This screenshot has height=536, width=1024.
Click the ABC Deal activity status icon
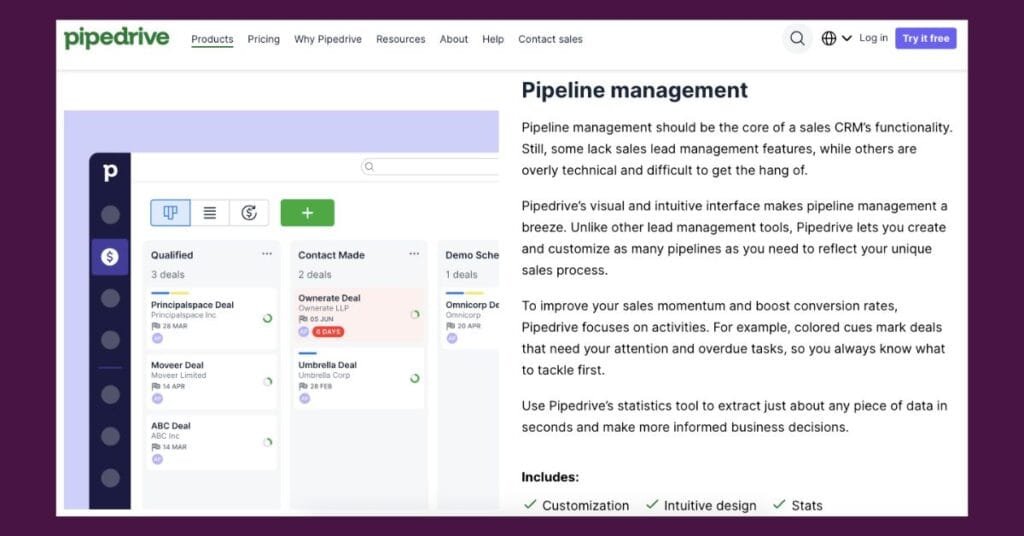tap(268, 442)
